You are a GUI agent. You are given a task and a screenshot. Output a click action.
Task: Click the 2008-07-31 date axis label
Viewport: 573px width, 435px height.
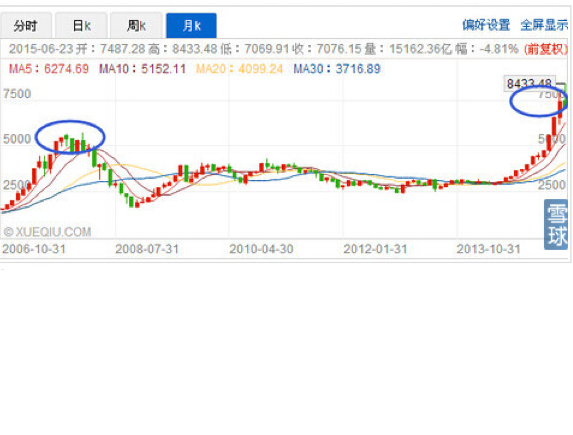pyautogui.click(x=147, y=249)
